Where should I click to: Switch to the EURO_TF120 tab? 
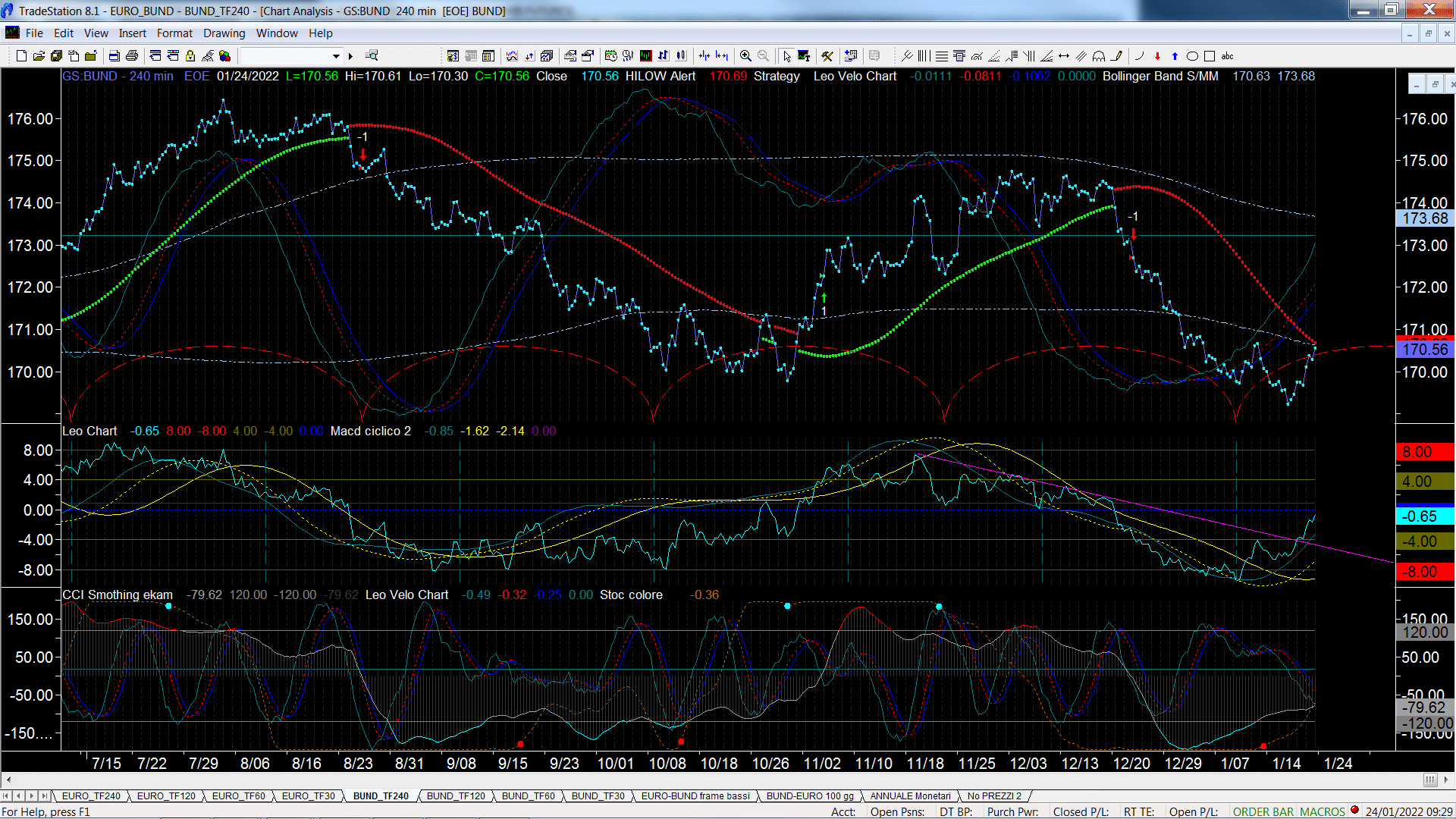point(166,795)
